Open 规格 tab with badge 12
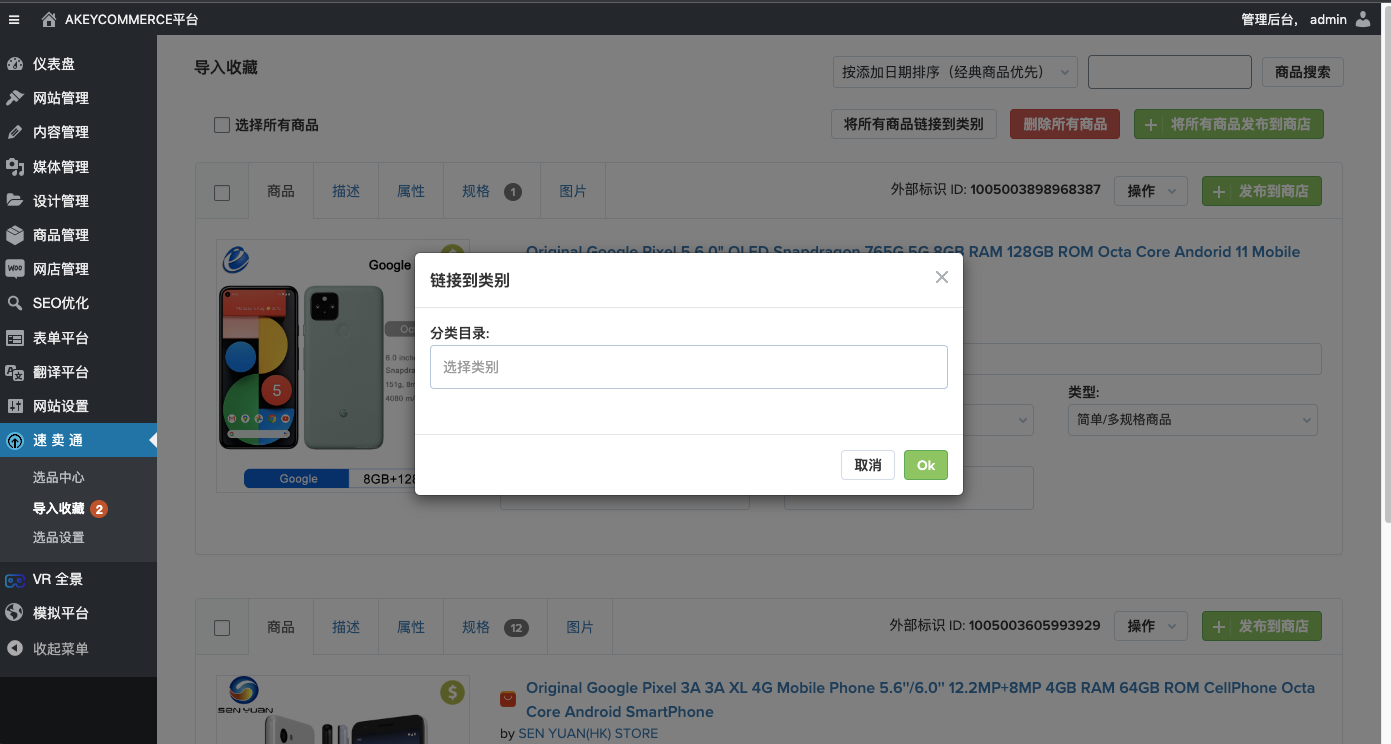This screenshot has width=1391, height=744. click(x=495, y=627)
